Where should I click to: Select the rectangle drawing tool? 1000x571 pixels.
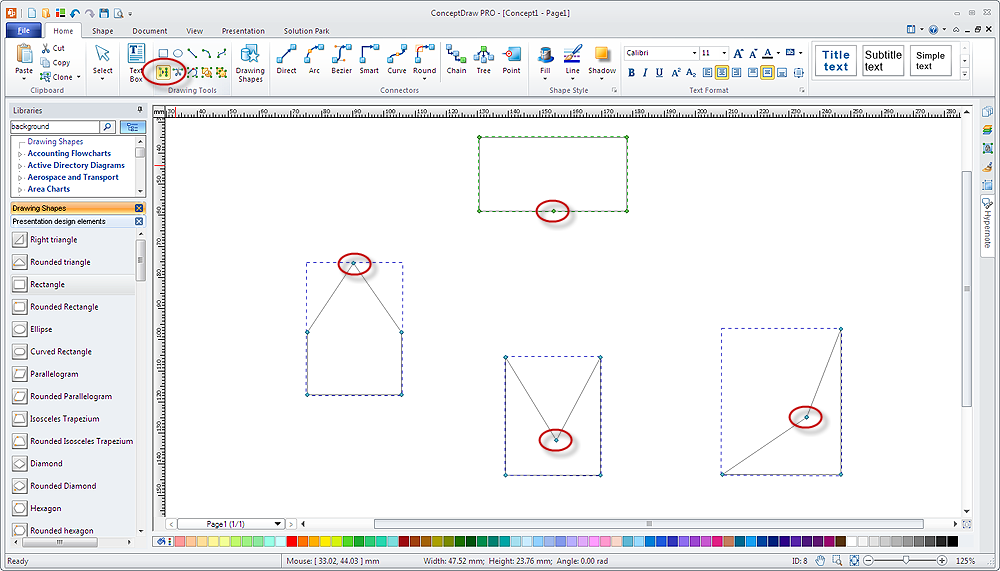tap(163, 54)
